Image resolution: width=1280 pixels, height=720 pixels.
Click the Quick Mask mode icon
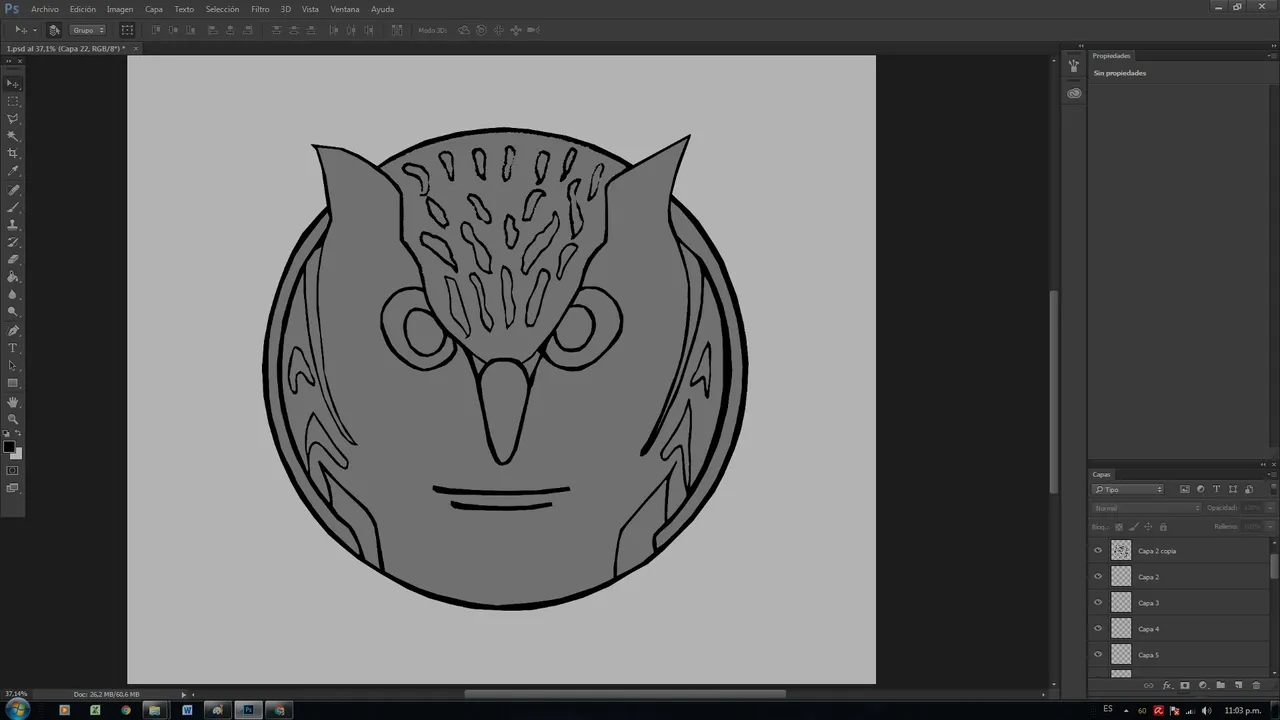(13, 470)
